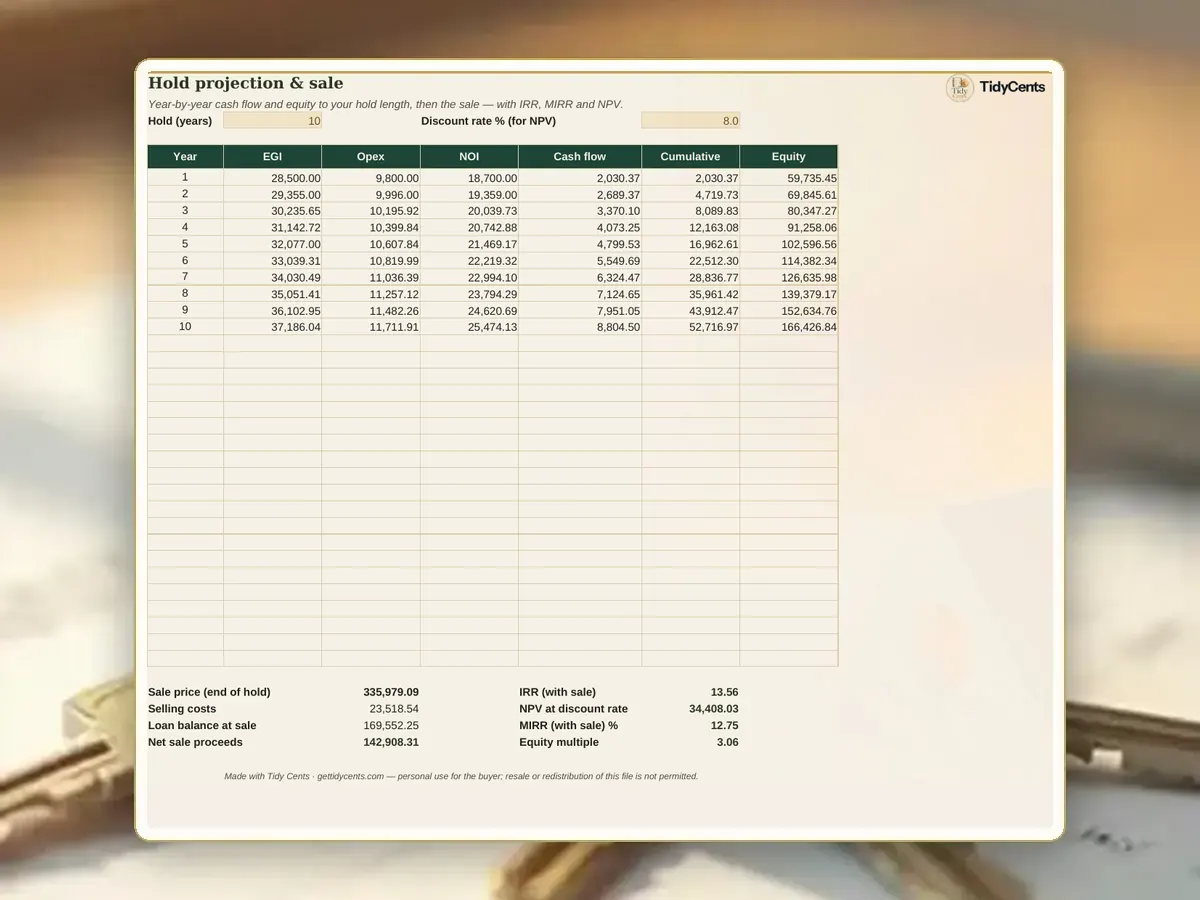
Task: Click the TidyCents logo icon
Action: point(960,88)
